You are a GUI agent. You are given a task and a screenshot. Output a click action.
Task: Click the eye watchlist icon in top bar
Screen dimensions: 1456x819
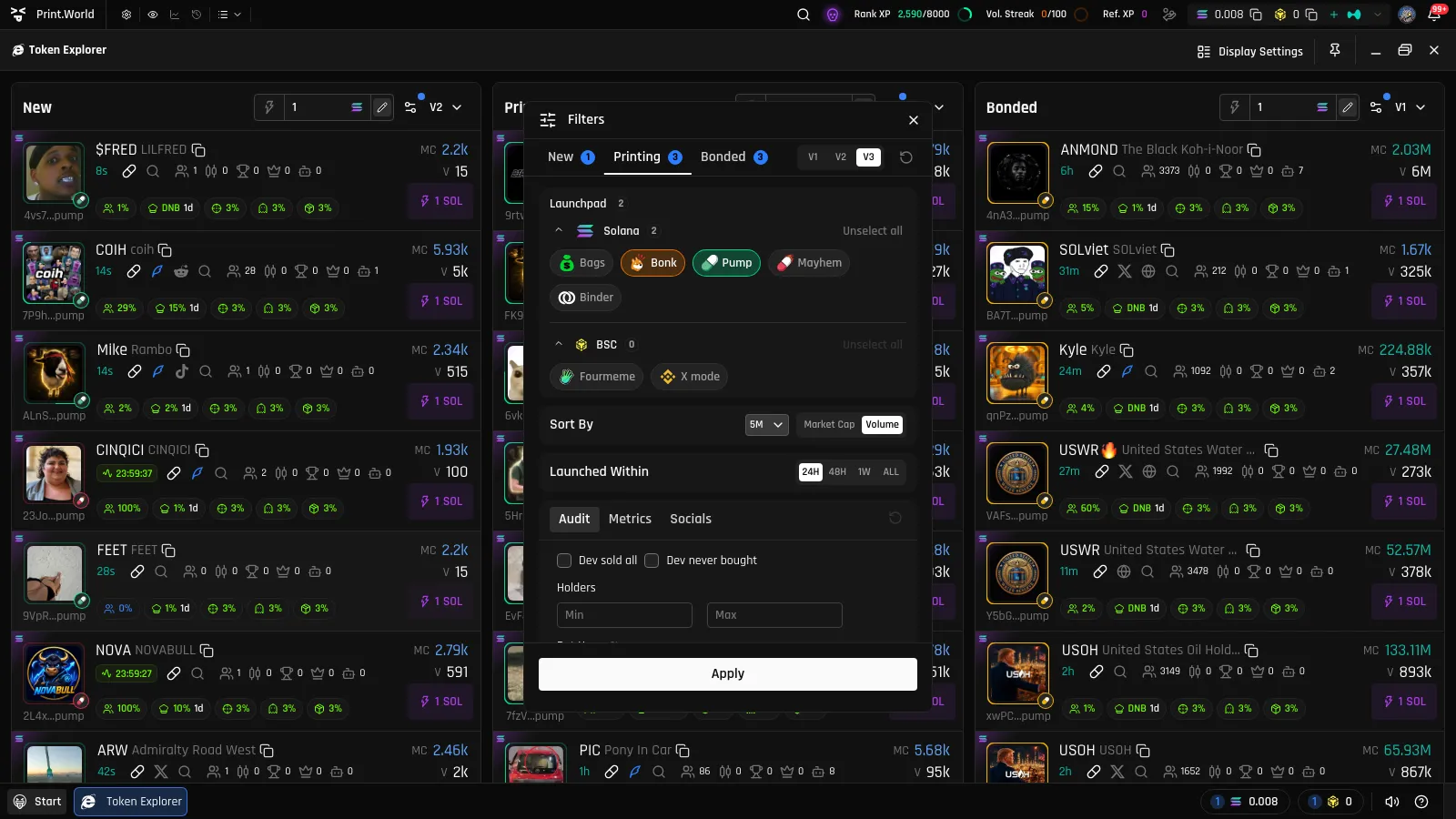152,15
